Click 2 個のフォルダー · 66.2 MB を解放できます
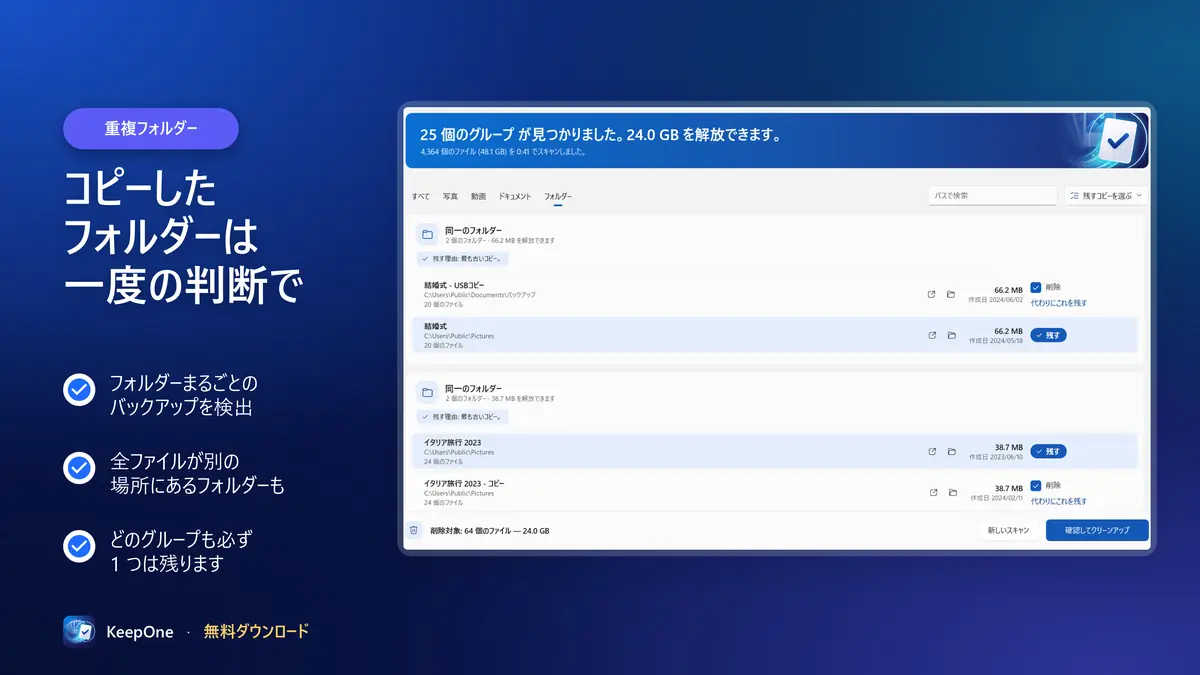The width and height of the screenshot is (1200, 675). (500, 241)
